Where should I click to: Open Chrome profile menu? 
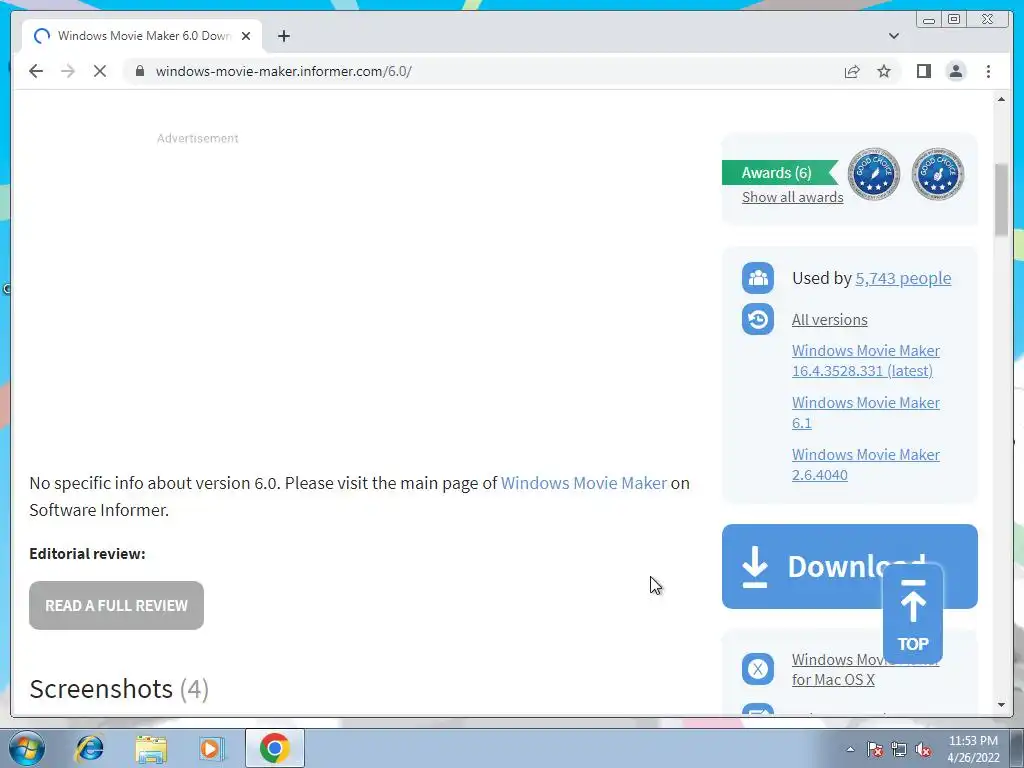[x=955, y=71]
